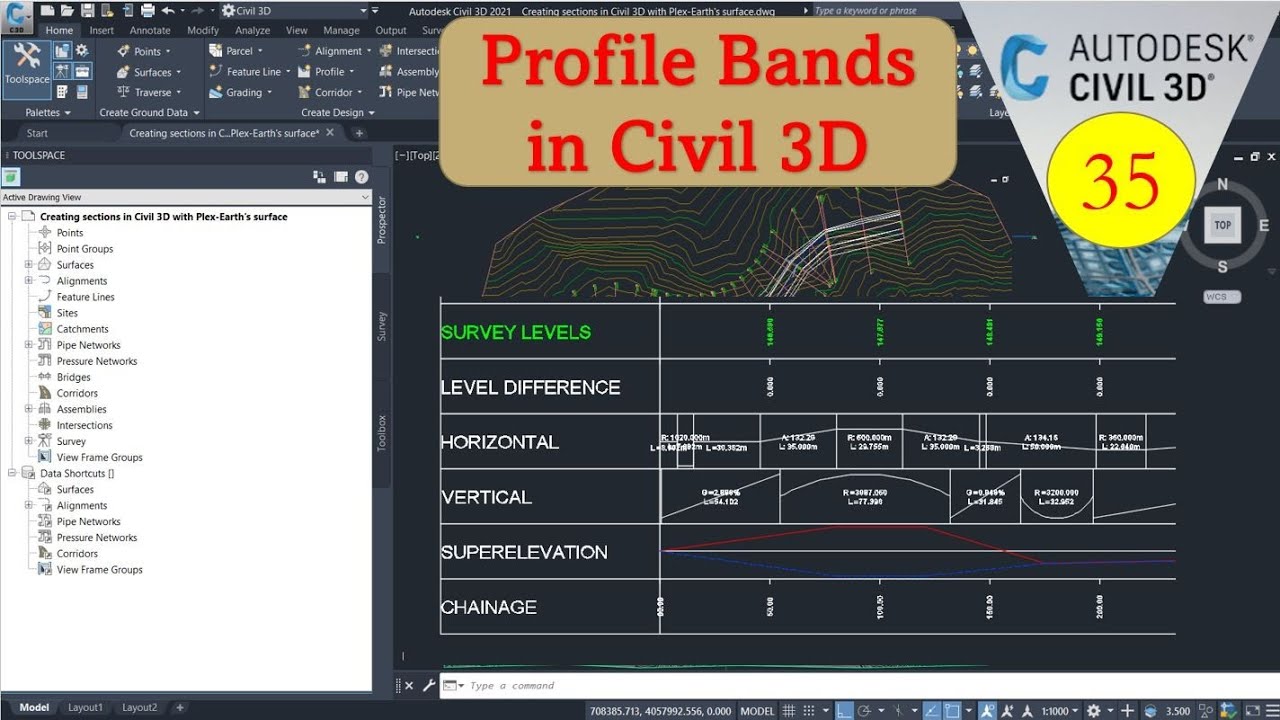This screenshot has width=1280, height=720.
Task: Click the Corridor tool icon
Action: (304, 92)
